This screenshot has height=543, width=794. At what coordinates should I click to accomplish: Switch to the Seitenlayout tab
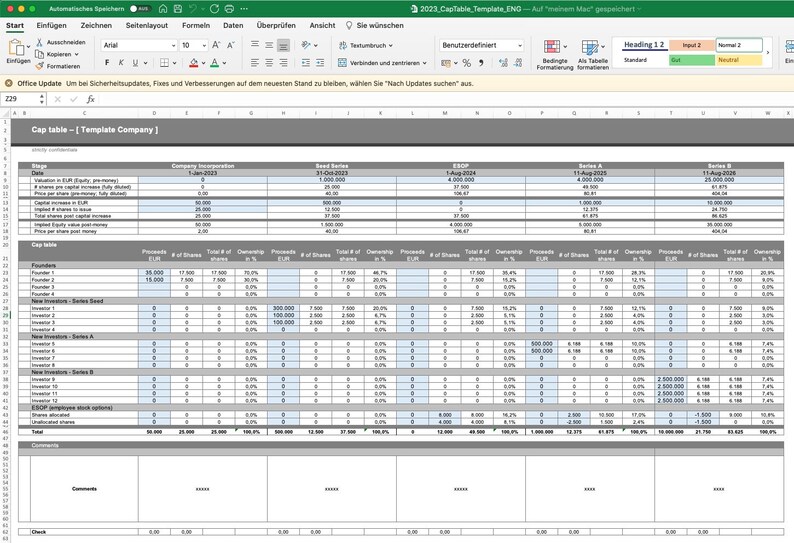147,25
